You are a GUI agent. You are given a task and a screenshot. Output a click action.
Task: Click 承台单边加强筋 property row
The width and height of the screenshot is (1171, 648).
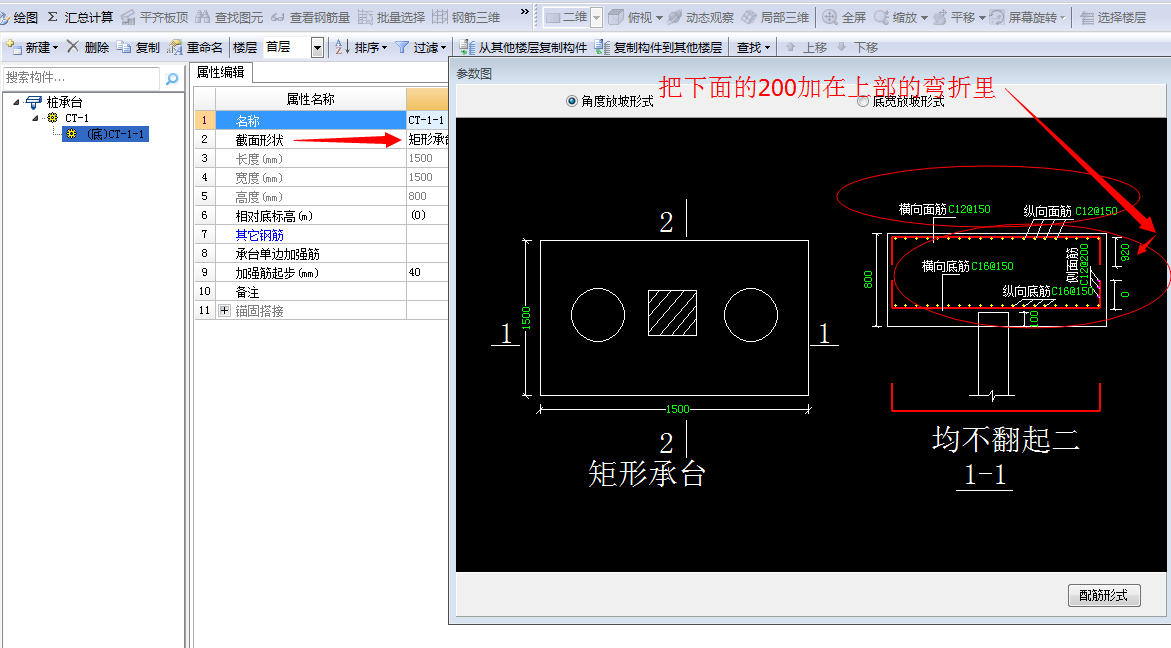(321, 254)
